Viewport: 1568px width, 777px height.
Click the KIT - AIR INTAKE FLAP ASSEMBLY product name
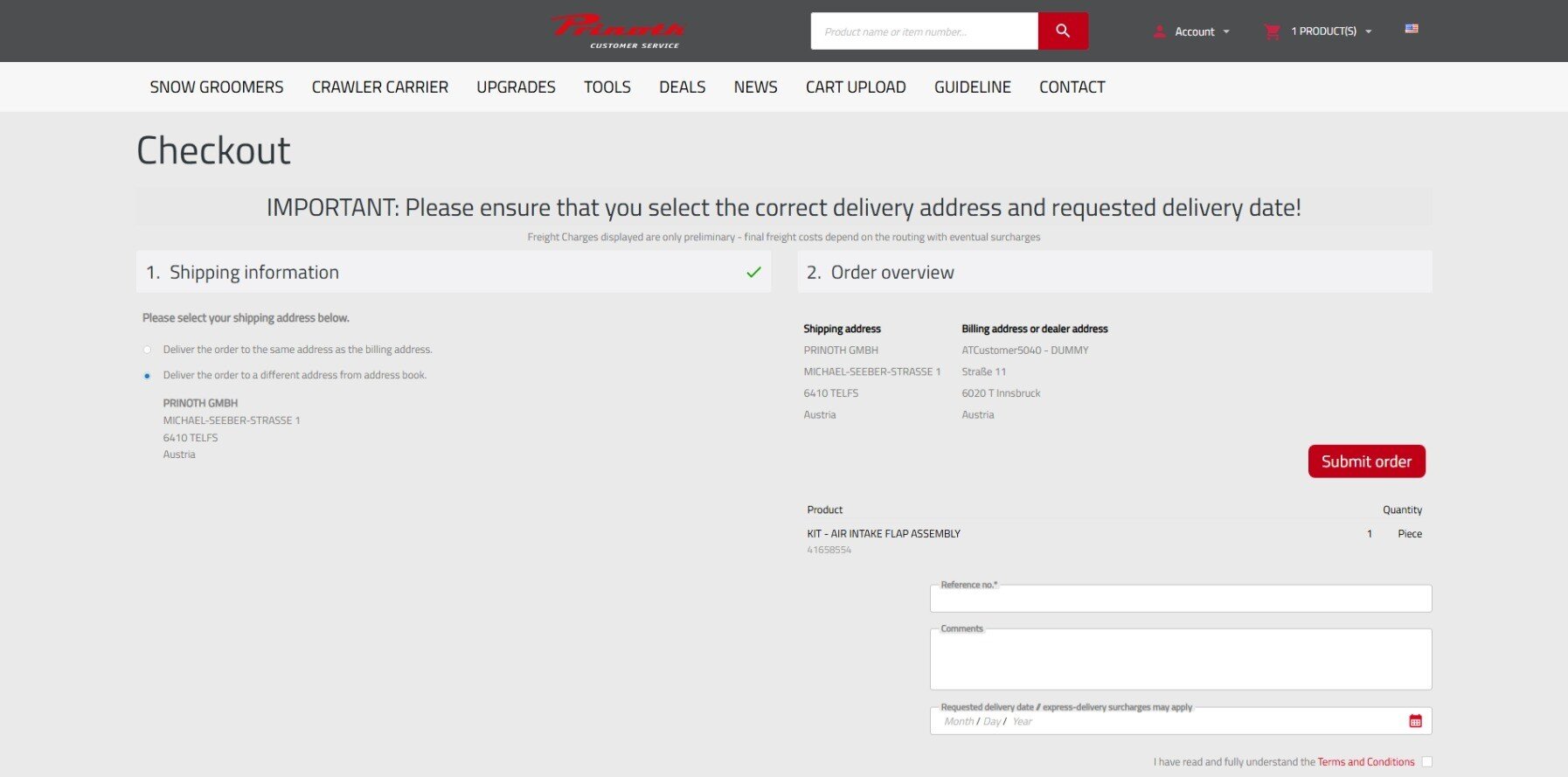pyautogui.click(x=884, y=533)
